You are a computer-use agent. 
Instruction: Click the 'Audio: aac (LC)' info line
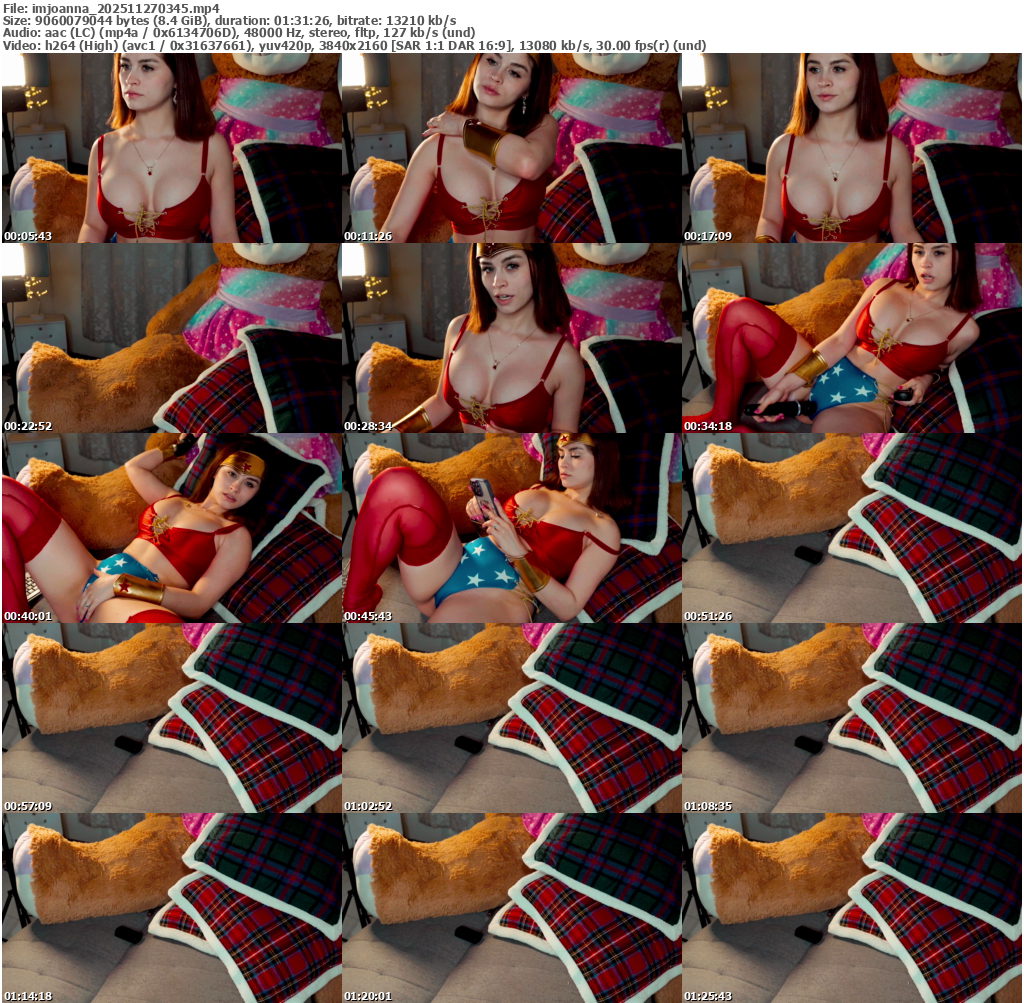(x=239, y=33)
